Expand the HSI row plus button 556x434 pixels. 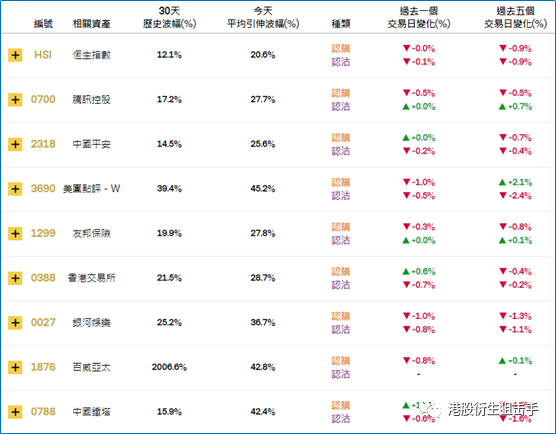pos(15,55)
